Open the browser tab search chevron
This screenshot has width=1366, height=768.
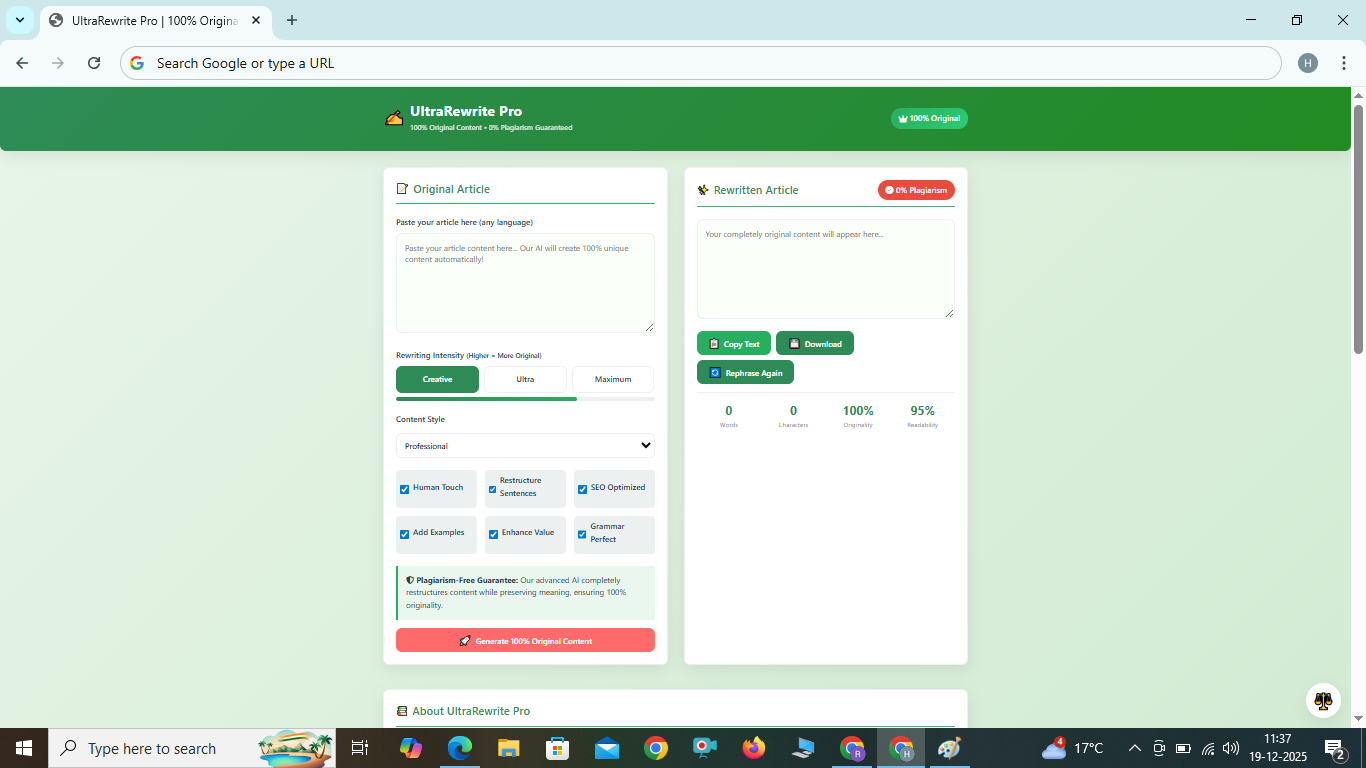point(19,20)
